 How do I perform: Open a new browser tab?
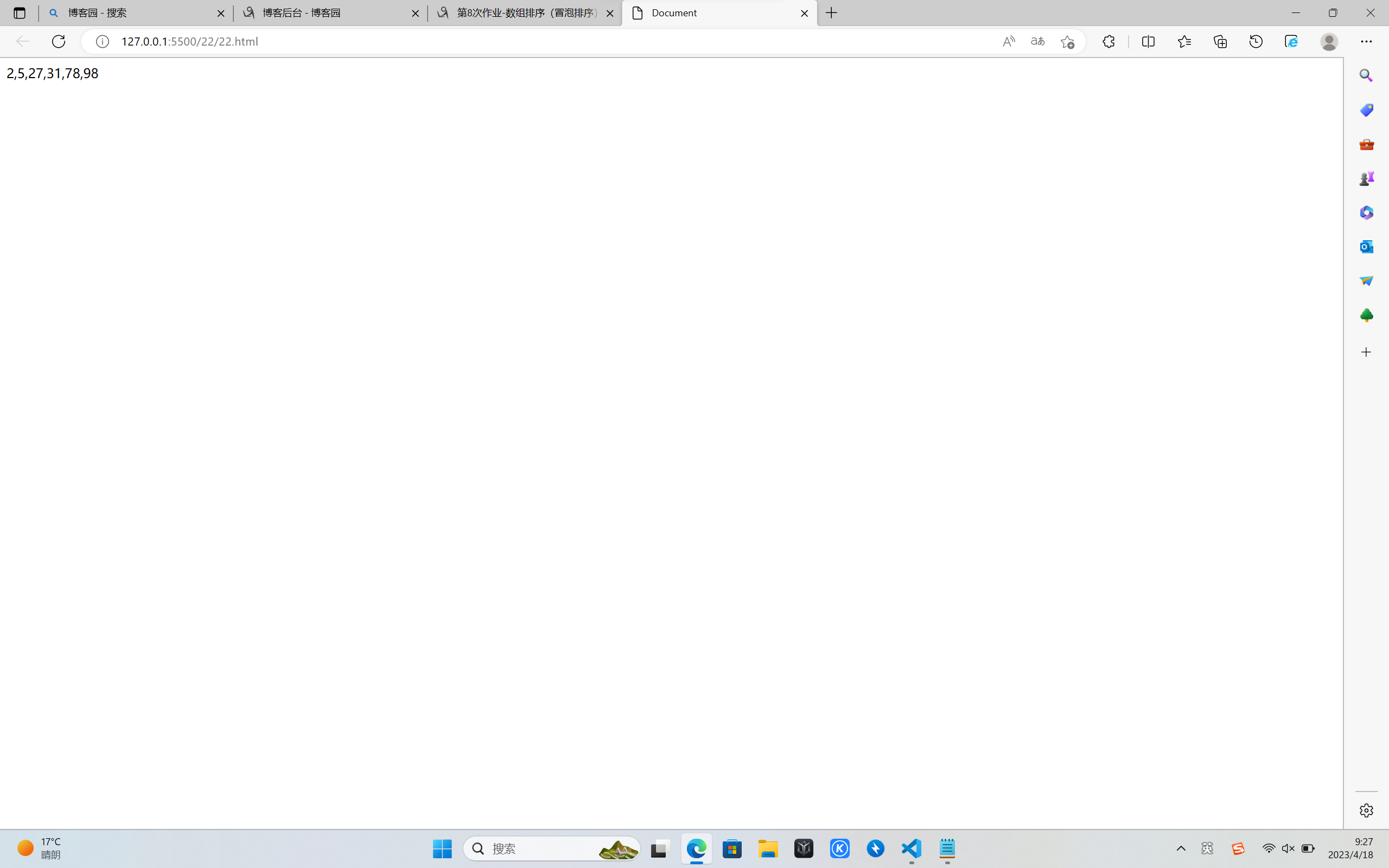[832, 12]
